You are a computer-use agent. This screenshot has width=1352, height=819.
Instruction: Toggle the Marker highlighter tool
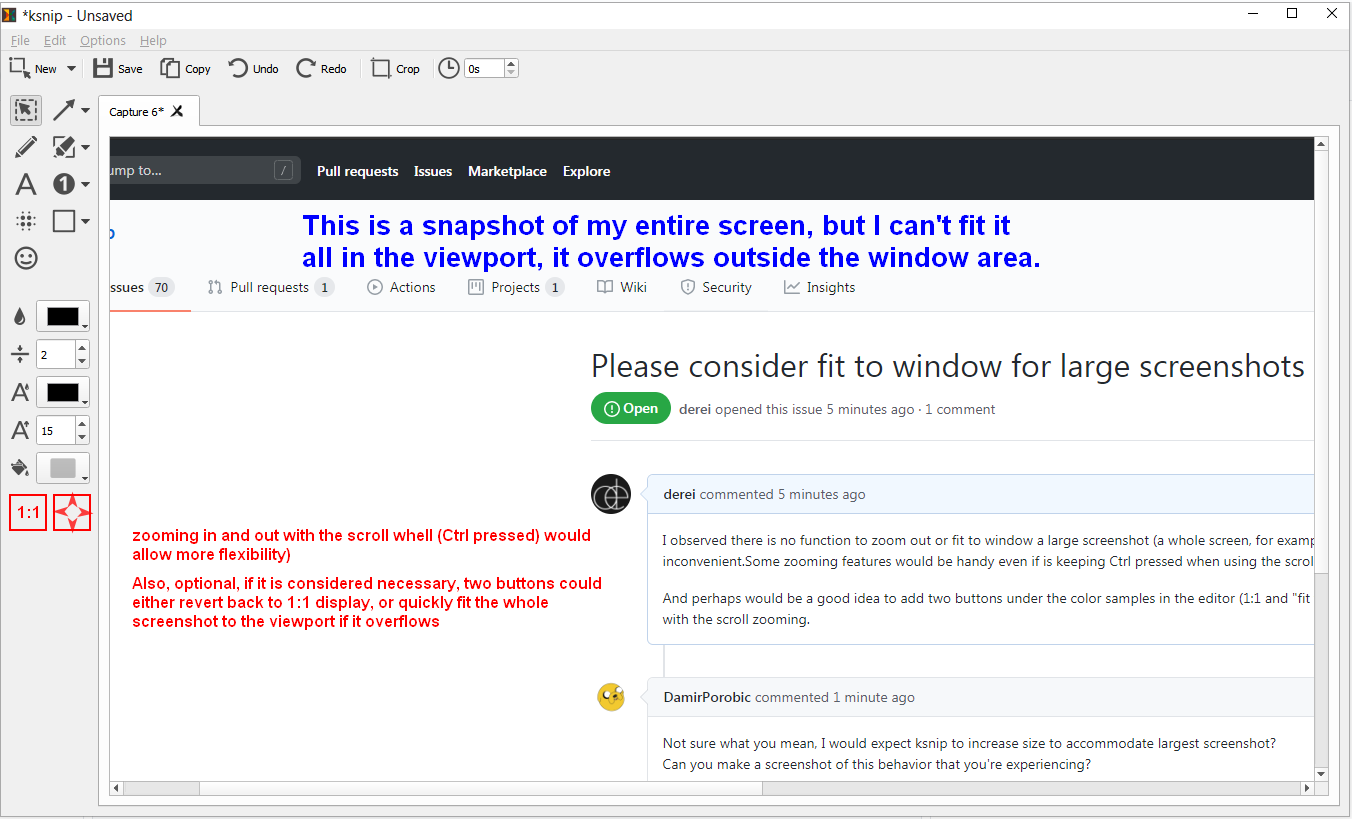(x=63, y=147)
